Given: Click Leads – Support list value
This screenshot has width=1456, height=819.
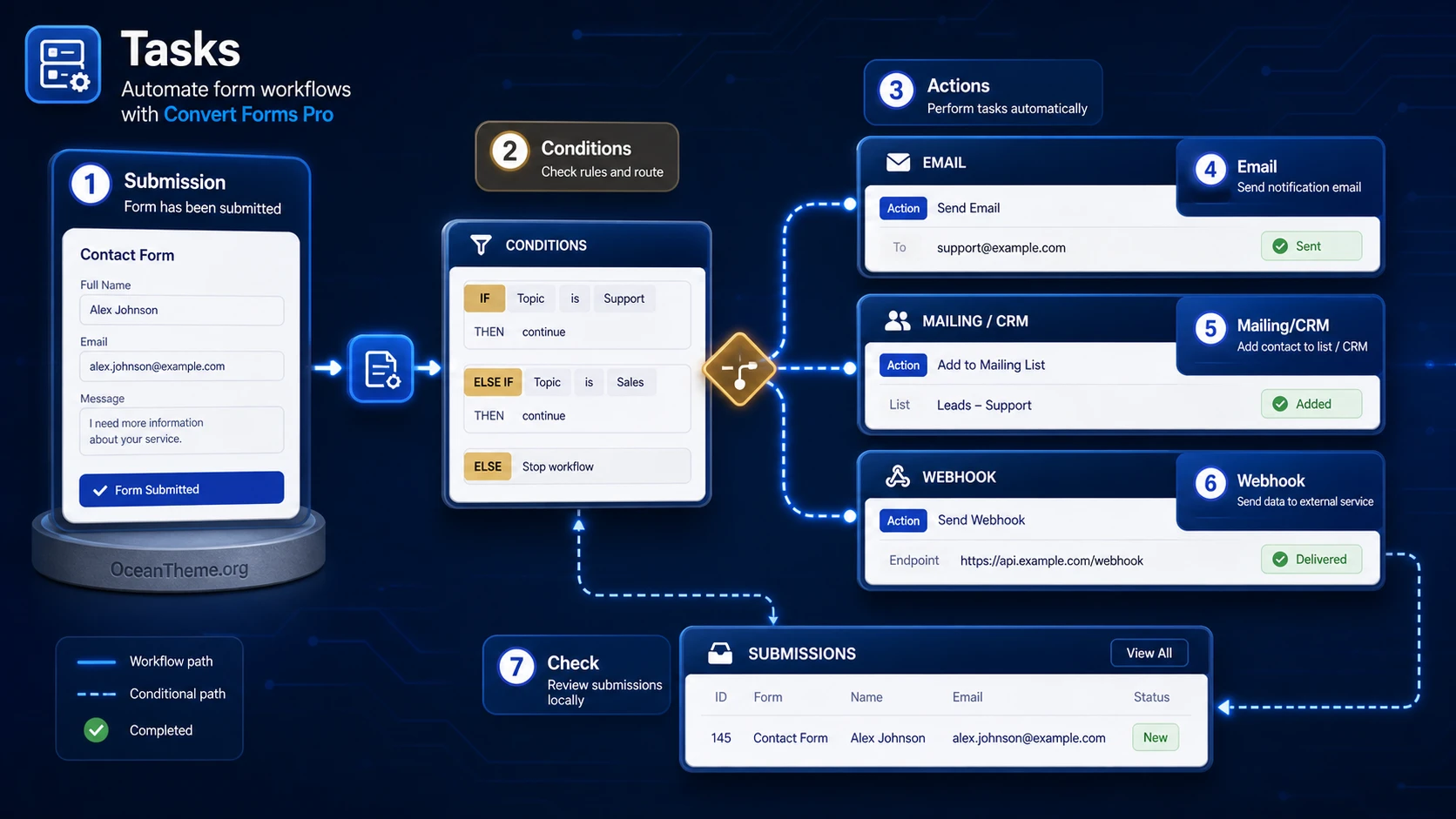Looking at the screenshot, I should click(x=984, y=405).
